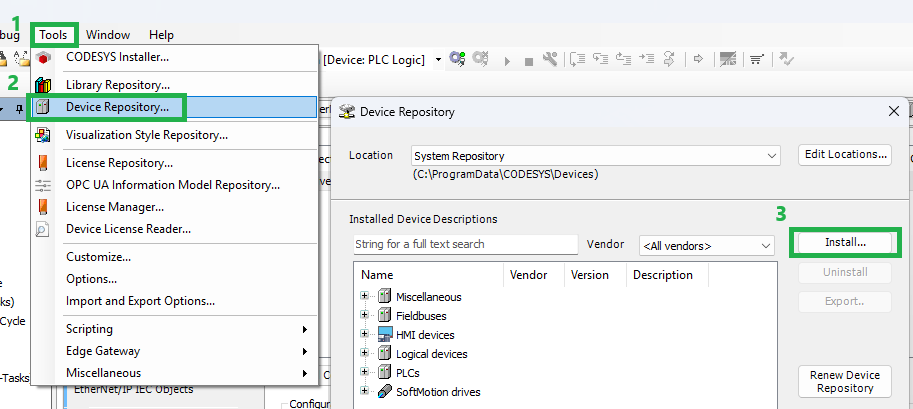
Task: Expand the Miscellaneous device tree node
Action: tap(365, 296)
